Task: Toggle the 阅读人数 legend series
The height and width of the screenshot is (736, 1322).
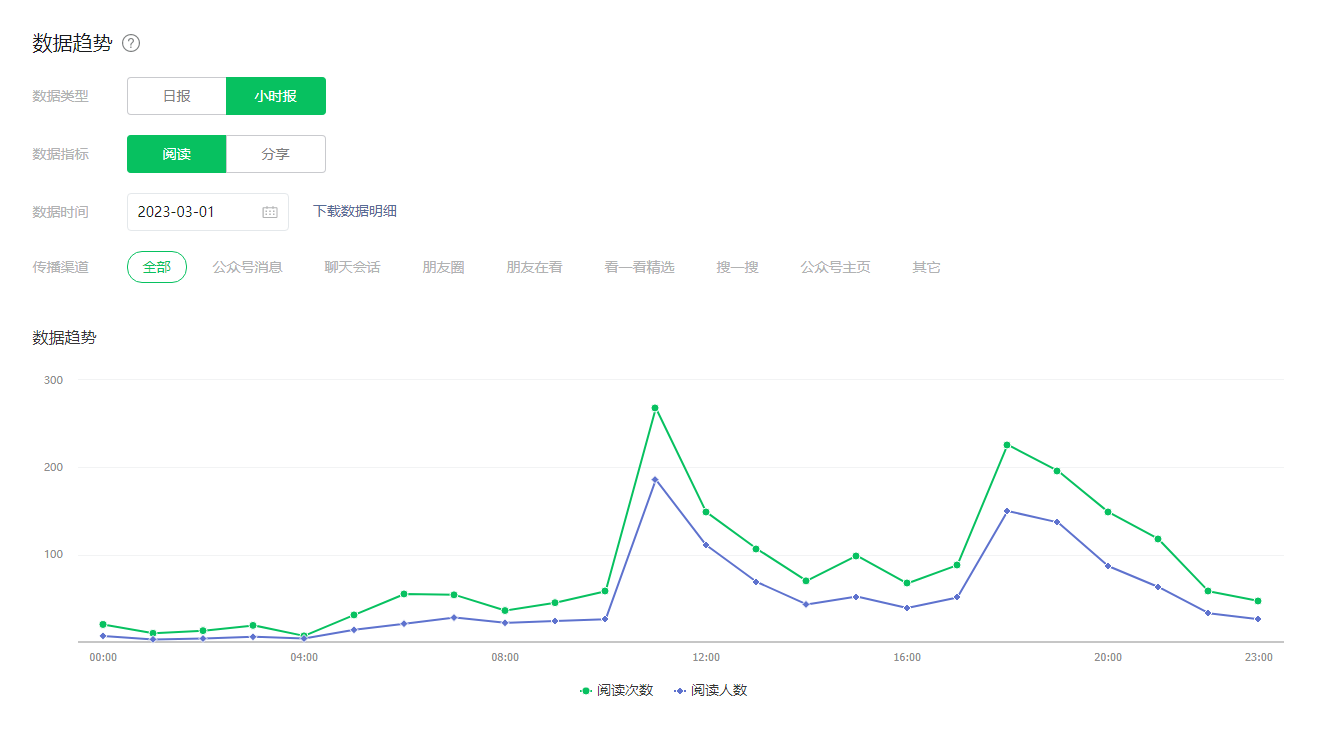Action: click(x=710, y=690)
